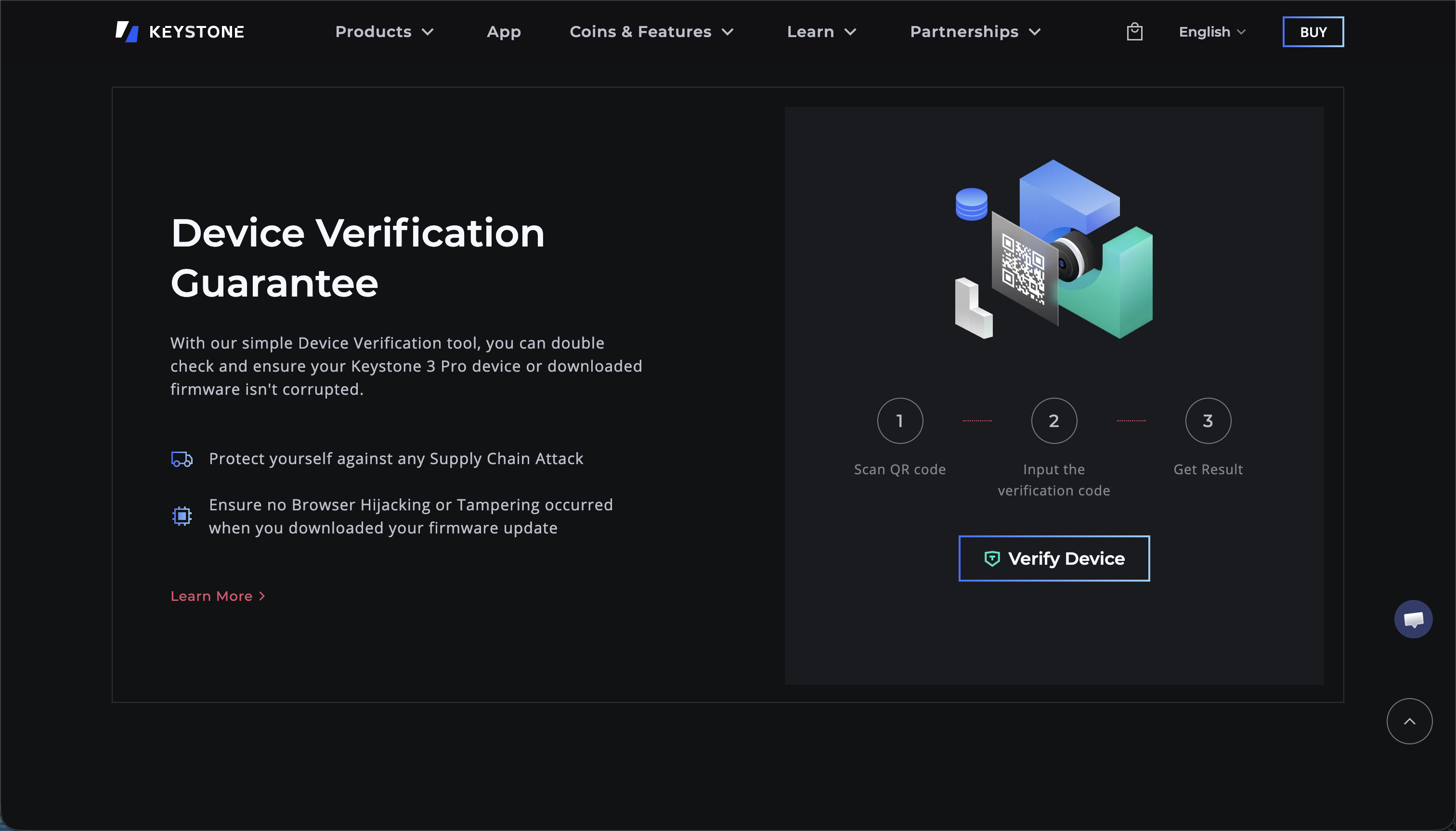Click the Device Verification Guarantee heading
Screen dimensions: 1456x831
(357, 258)
